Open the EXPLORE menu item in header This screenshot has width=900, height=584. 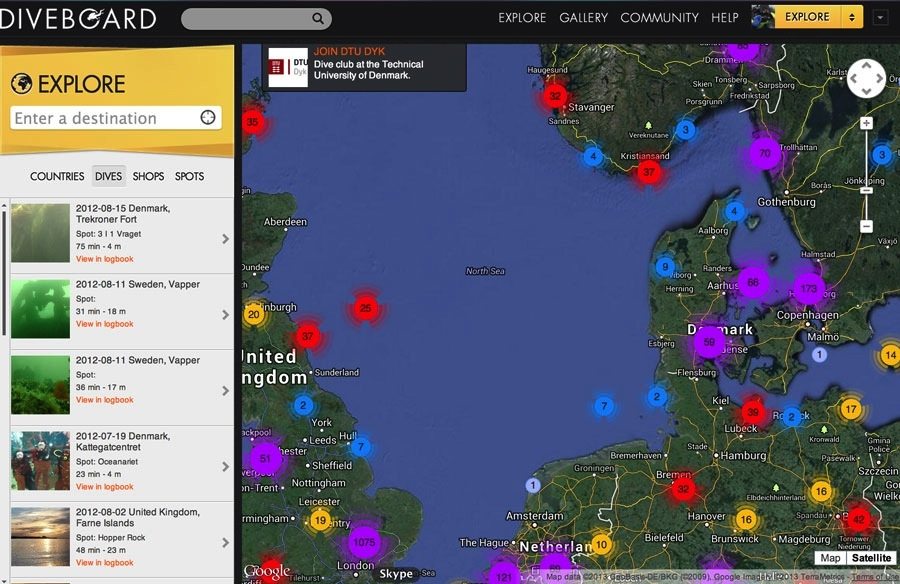(522, 18)
